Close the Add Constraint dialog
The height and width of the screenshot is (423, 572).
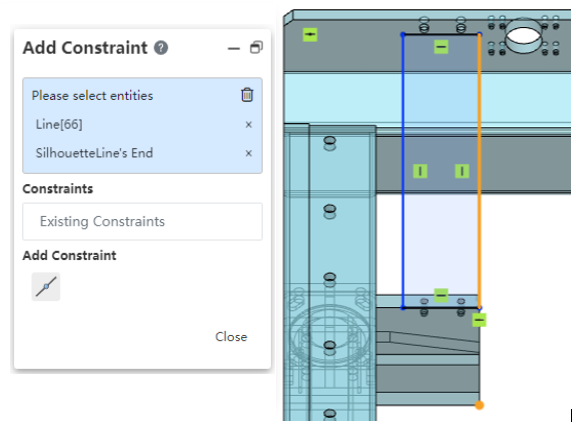point(231,337)
